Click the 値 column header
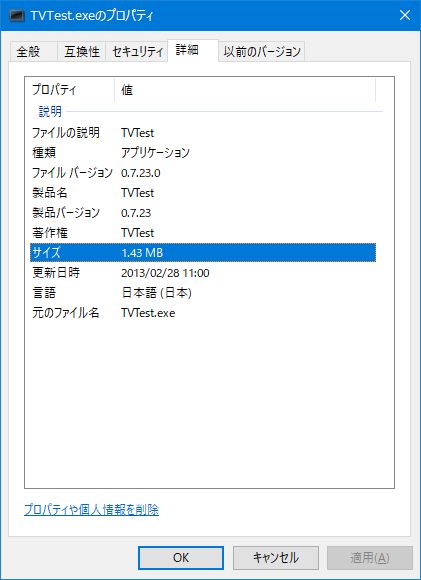The image size is (421, 580). [x=245, y=90]
